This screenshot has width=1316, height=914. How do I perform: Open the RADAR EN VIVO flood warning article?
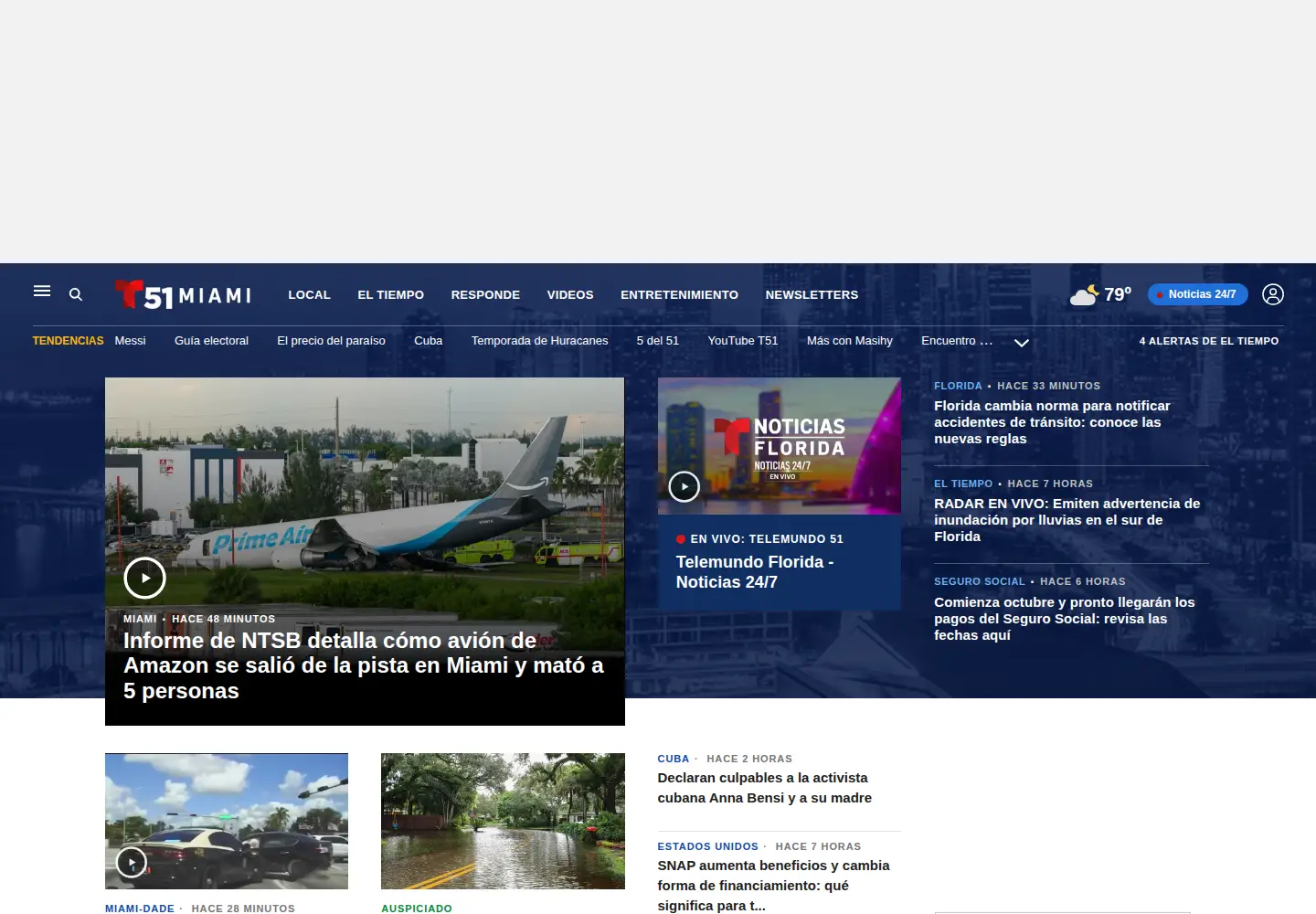point(1067,520)
